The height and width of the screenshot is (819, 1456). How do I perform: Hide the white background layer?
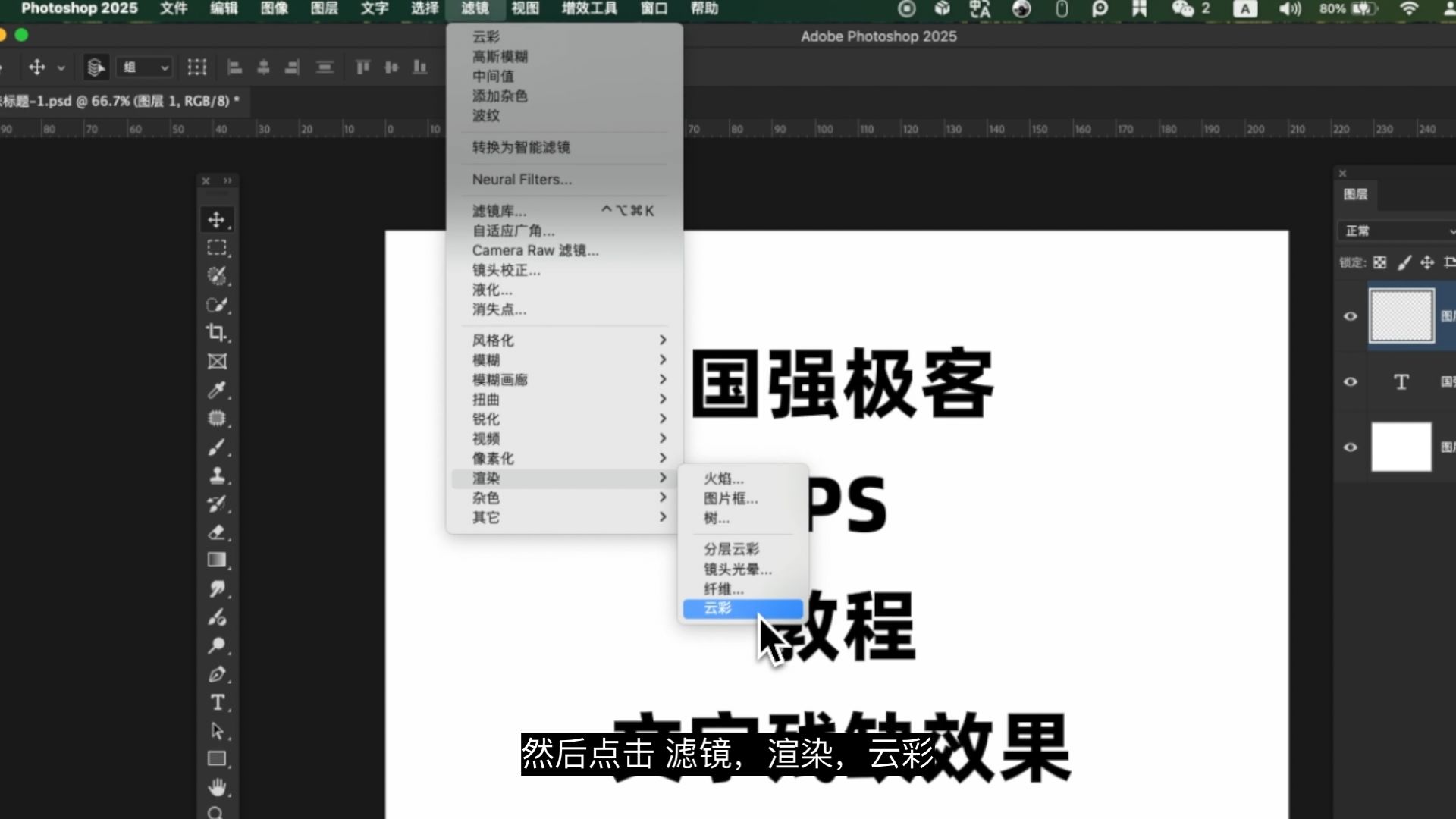pos(1351,447)
